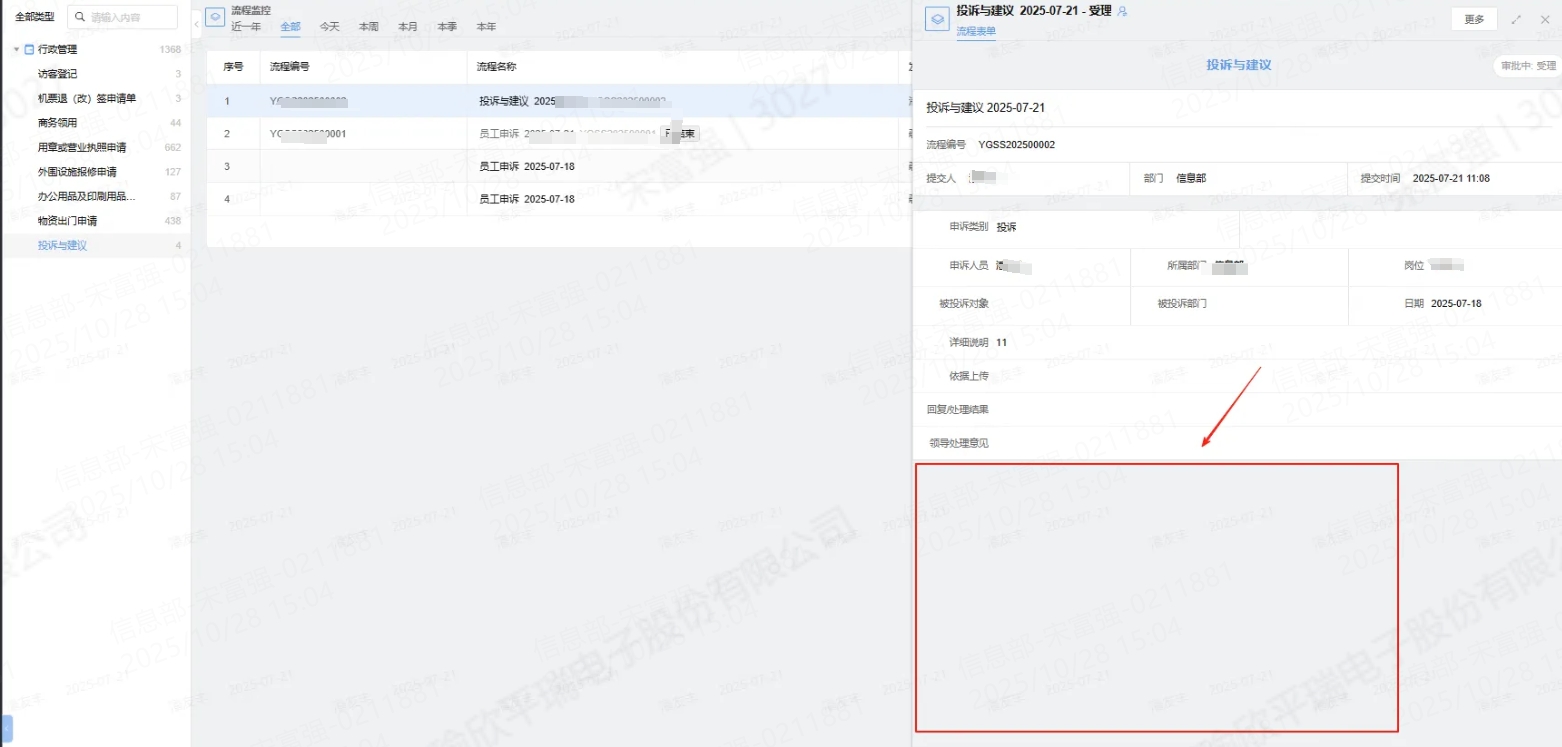The height and width of the screenshot is (747, 1562).
Task: Open row 3 员工申诉 2025-07-18
Action: point(527,166)
